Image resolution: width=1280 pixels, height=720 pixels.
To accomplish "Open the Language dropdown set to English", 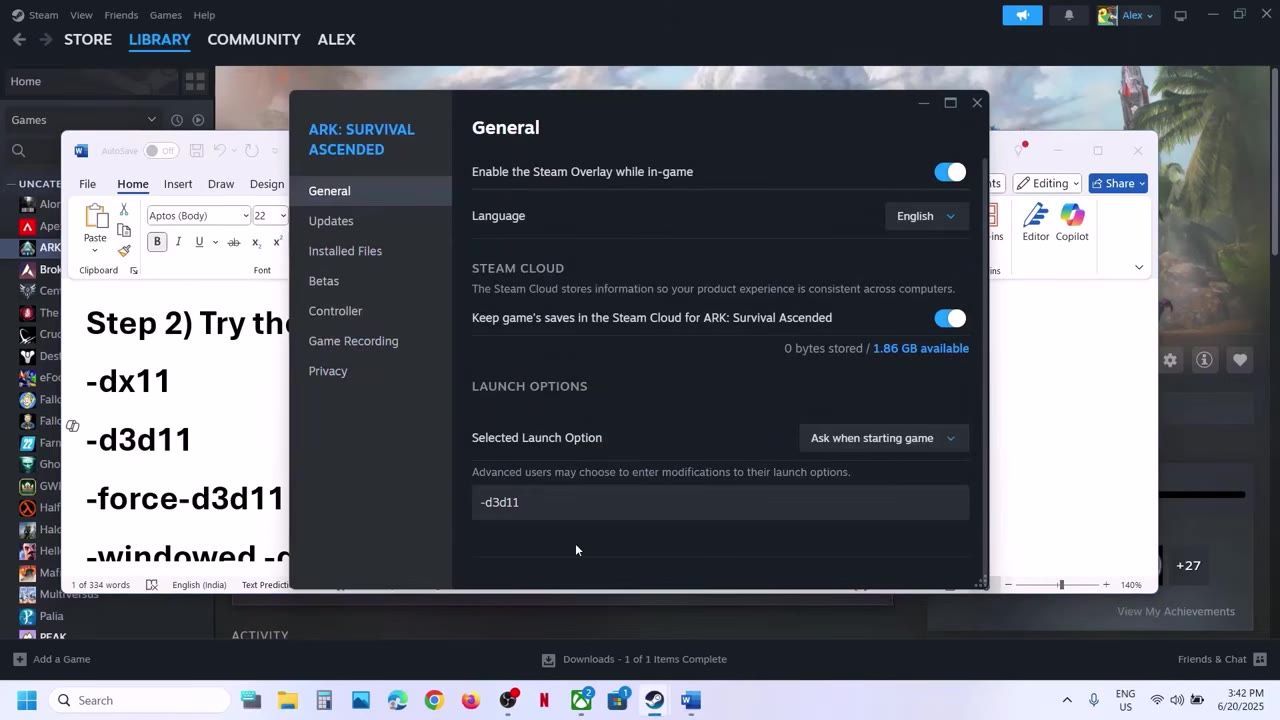I will pos(927,216).
